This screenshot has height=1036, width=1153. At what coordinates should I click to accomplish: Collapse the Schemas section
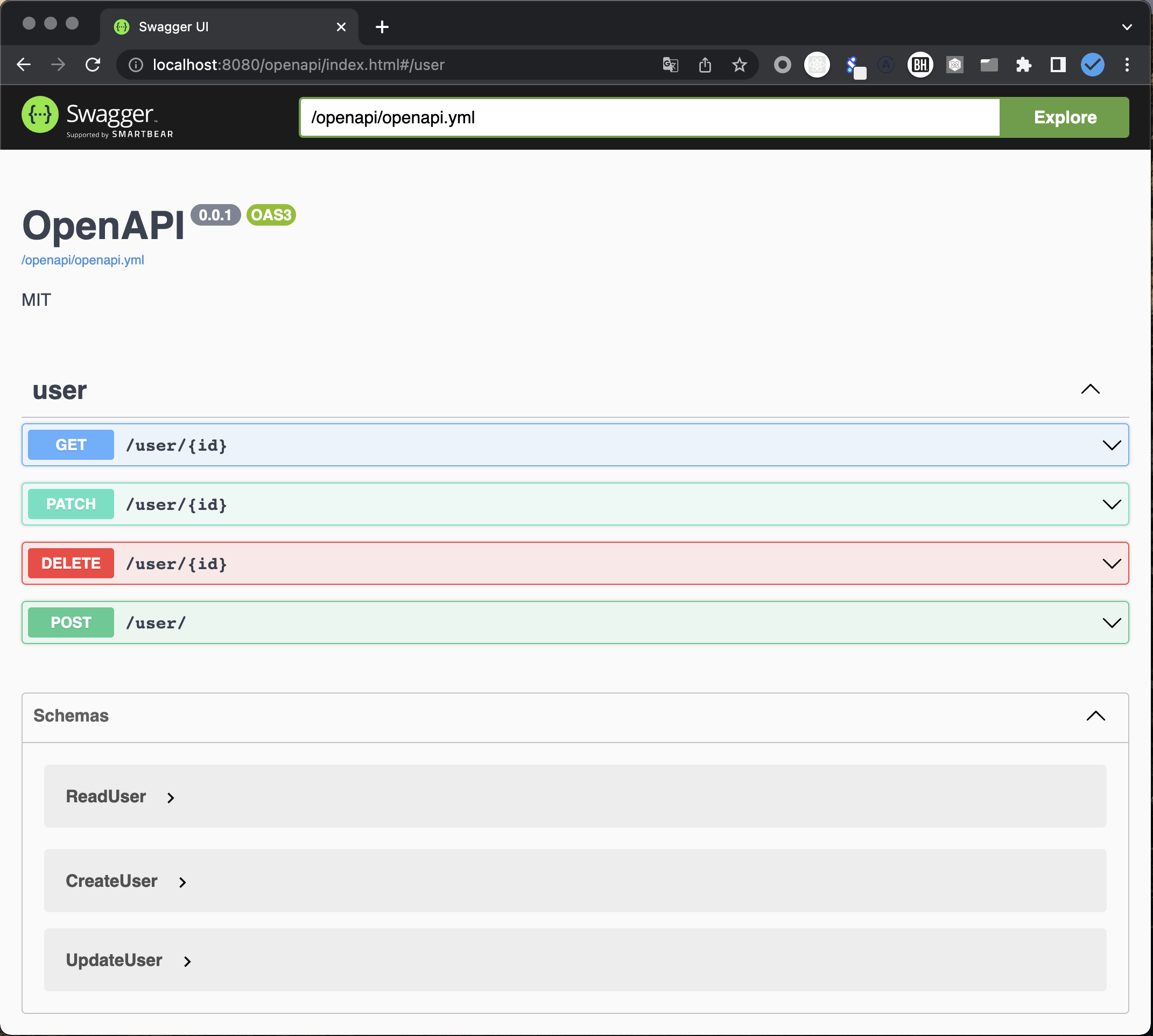pos(1095,716)
